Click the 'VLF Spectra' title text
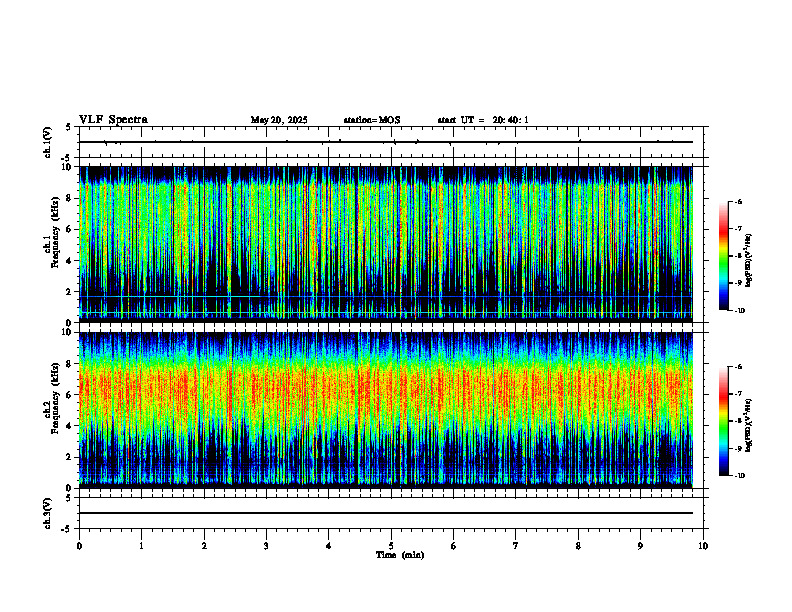The height and width of the screenshot is (612, 792). (113, 120)
